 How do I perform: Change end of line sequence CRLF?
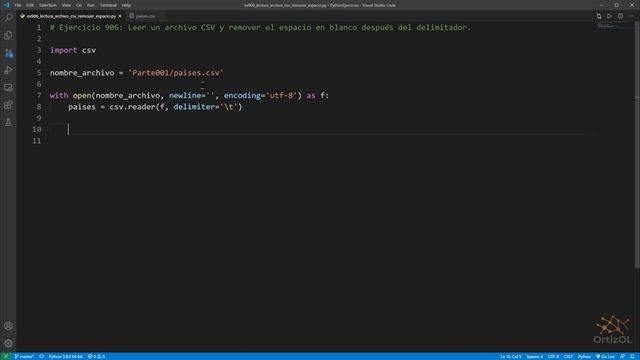[568, 356]
